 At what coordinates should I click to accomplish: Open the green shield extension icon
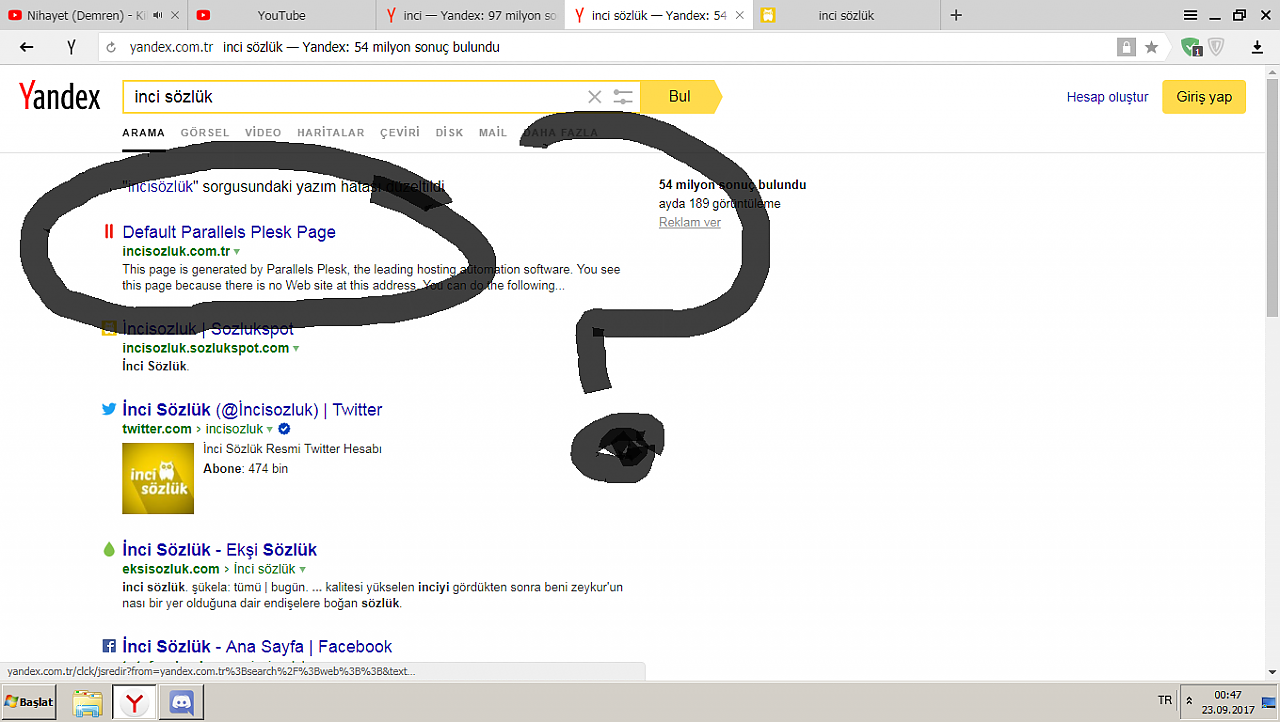pyautogui.click(x=1191, y=47)
